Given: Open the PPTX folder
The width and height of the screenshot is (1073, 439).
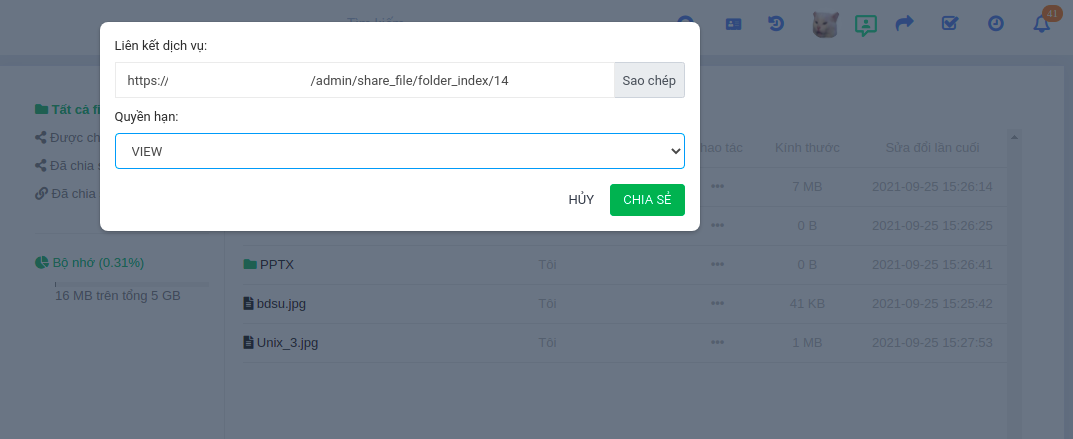Looking at the screenshot, I should 276,265.
